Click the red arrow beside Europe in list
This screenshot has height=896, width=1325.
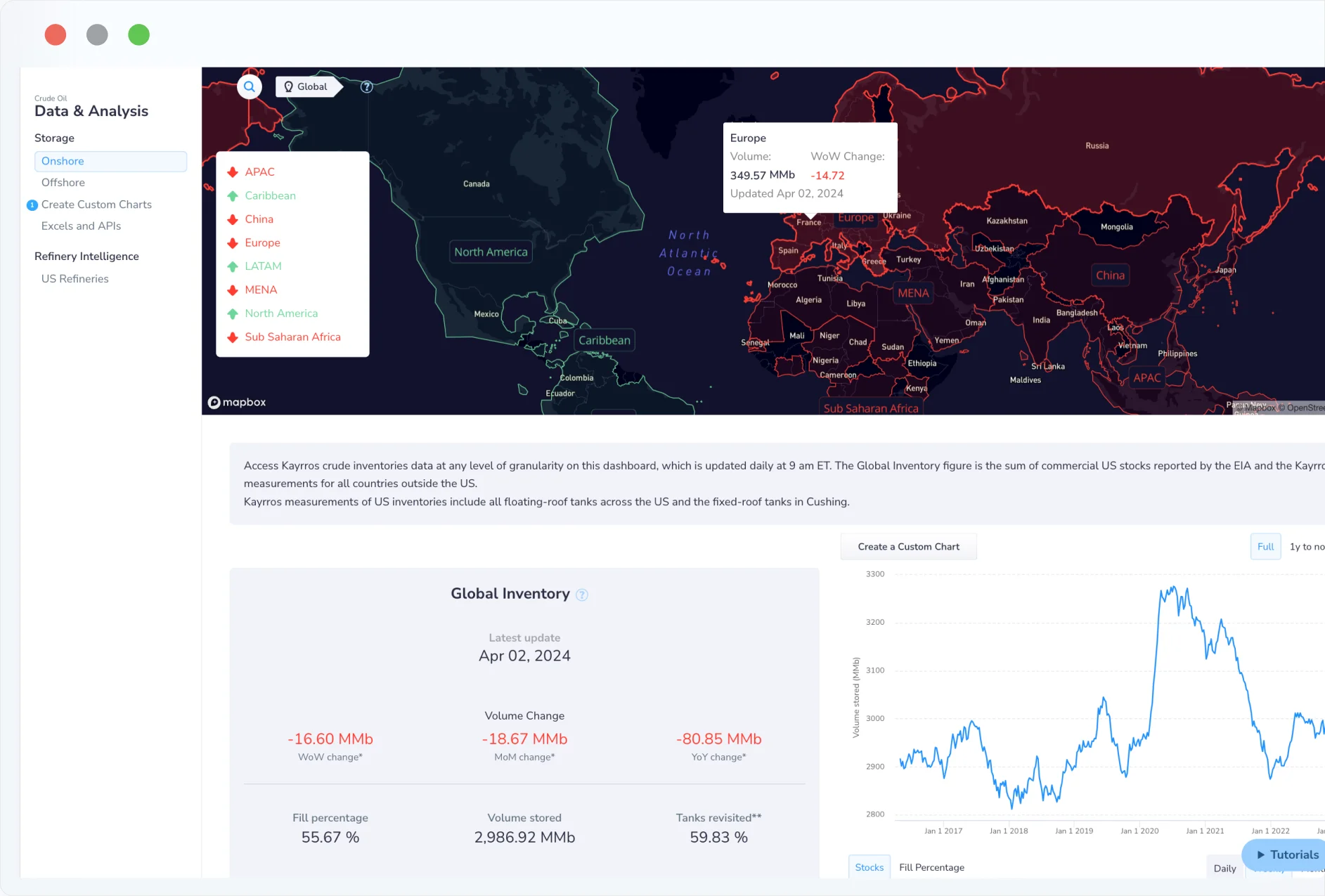pyautogui.click(x=233, y=243)
